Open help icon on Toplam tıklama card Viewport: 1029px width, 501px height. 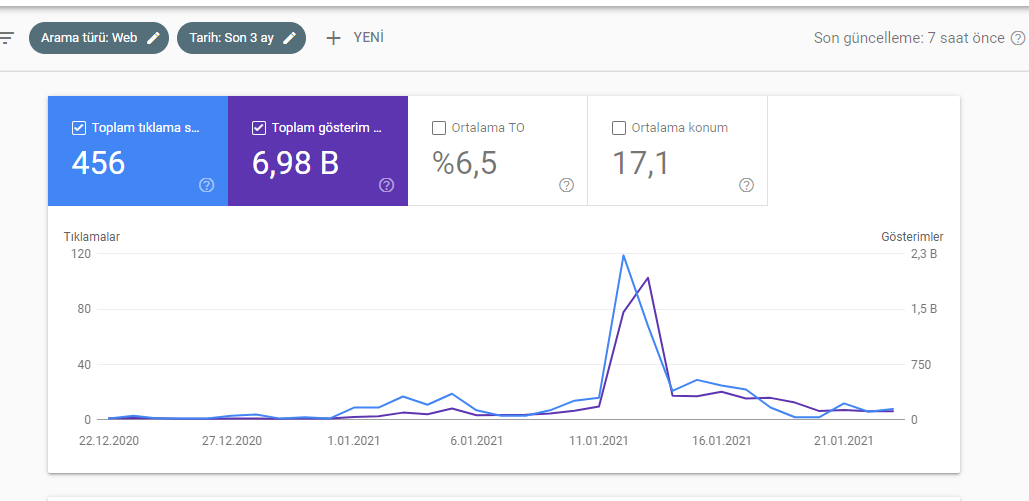[207, 185]
